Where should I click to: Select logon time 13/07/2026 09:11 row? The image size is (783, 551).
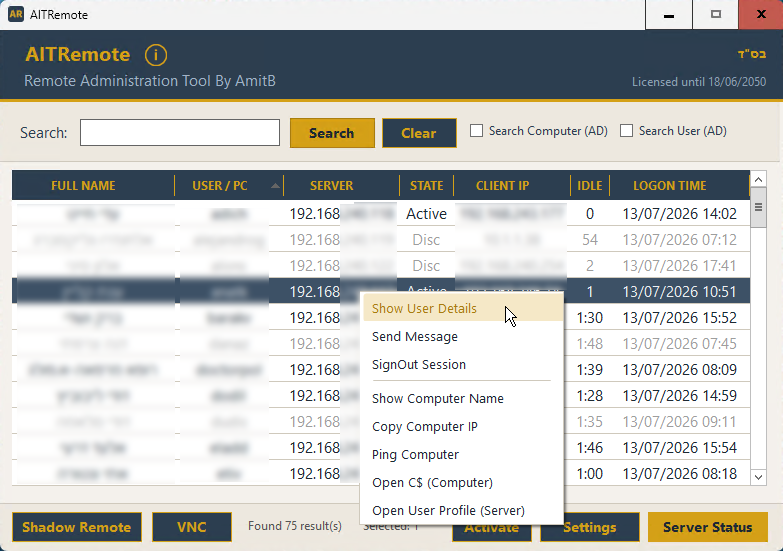click(x=680, y=422)
